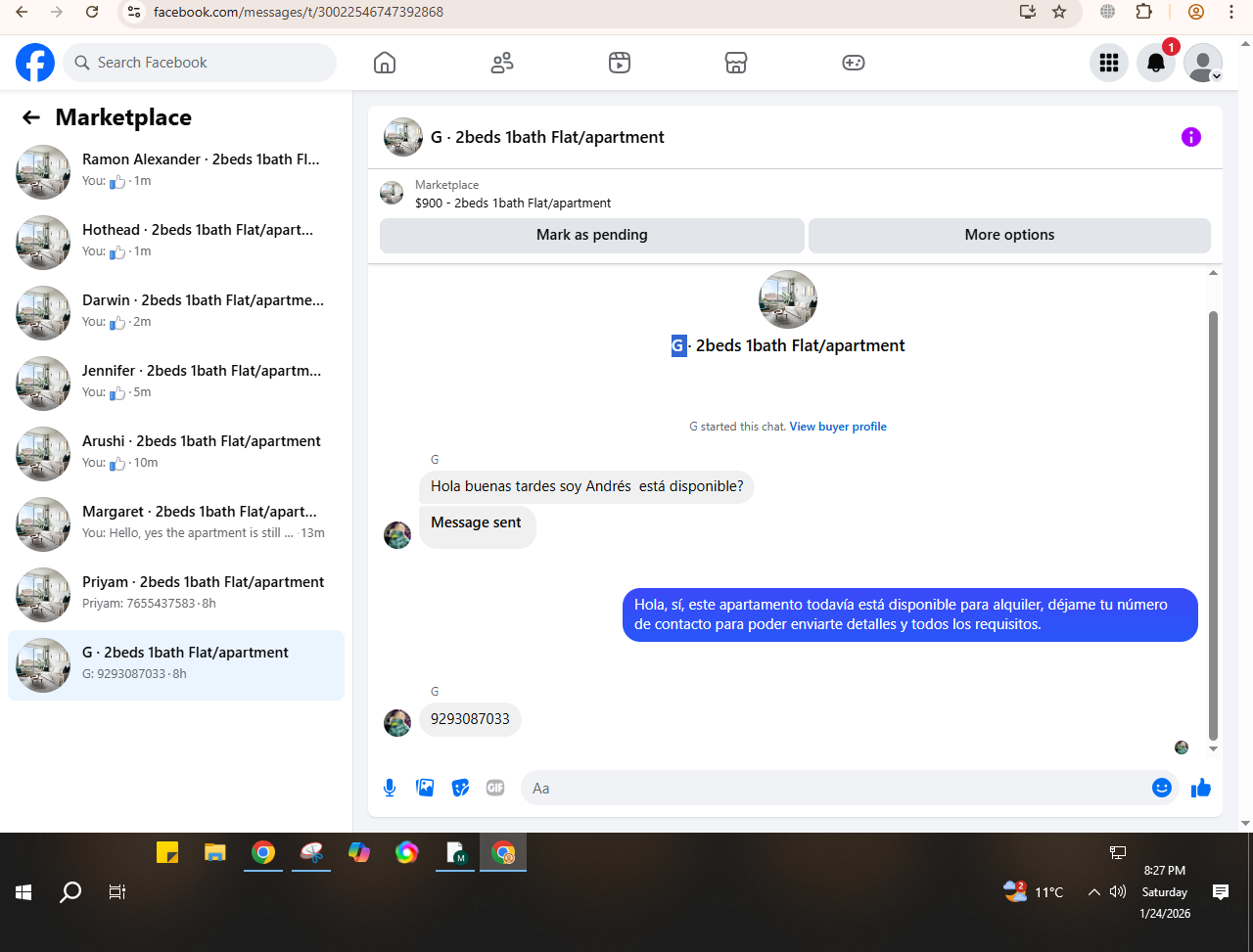Click the large listing photo in chat

click(x=788, y=299)
